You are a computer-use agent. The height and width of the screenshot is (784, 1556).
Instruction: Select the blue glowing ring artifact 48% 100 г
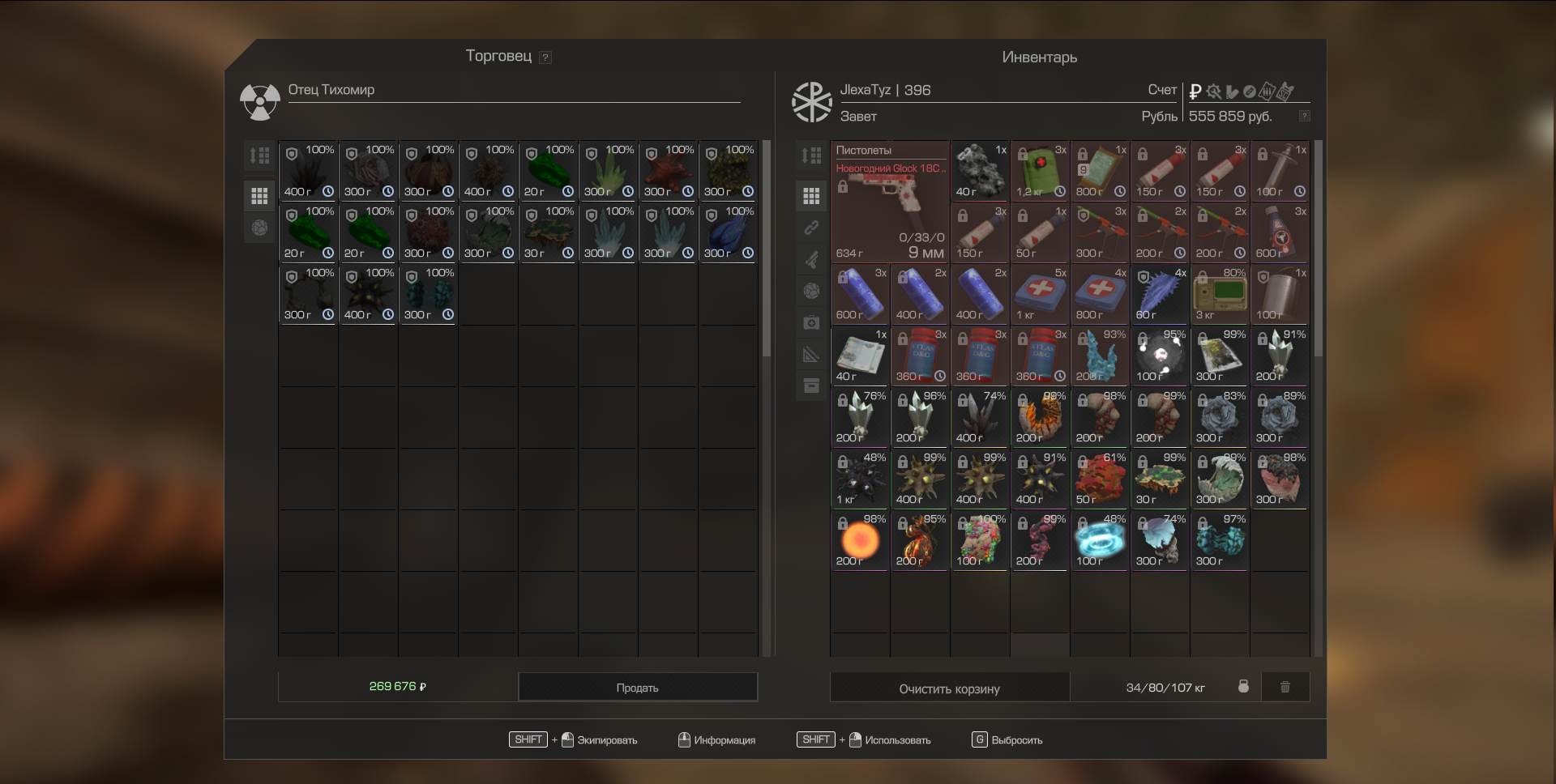pyautogui.click(x=1100, y=540)
